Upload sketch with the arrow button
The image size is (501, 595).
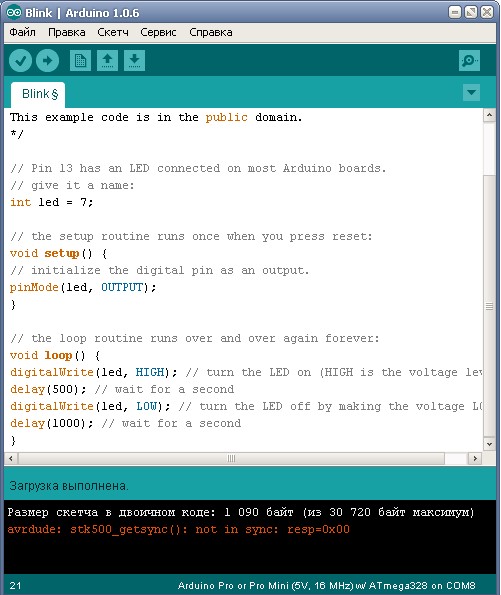(47, 61)
